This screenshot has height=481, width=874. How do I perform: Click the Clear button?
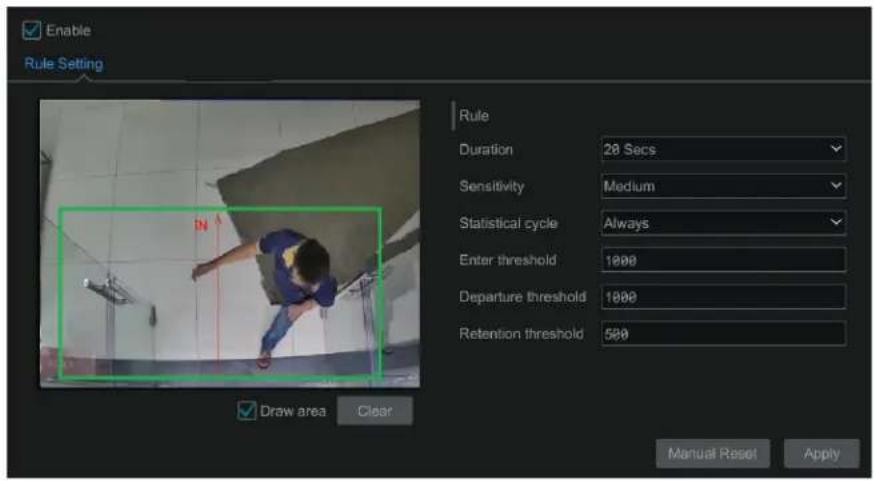point(375,411)
